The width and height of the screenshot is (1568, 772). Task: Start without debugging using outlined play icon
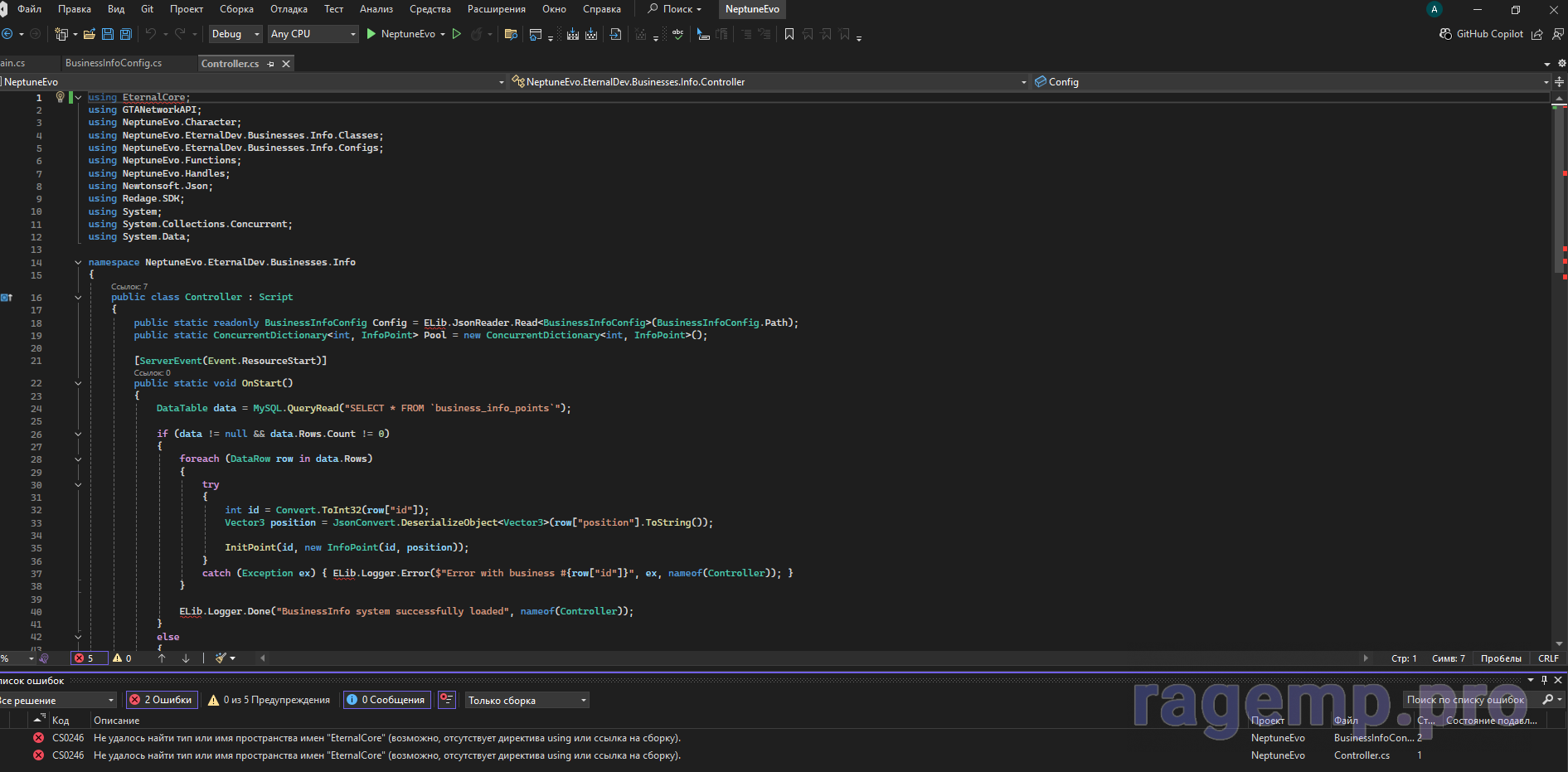click(456, 34)
